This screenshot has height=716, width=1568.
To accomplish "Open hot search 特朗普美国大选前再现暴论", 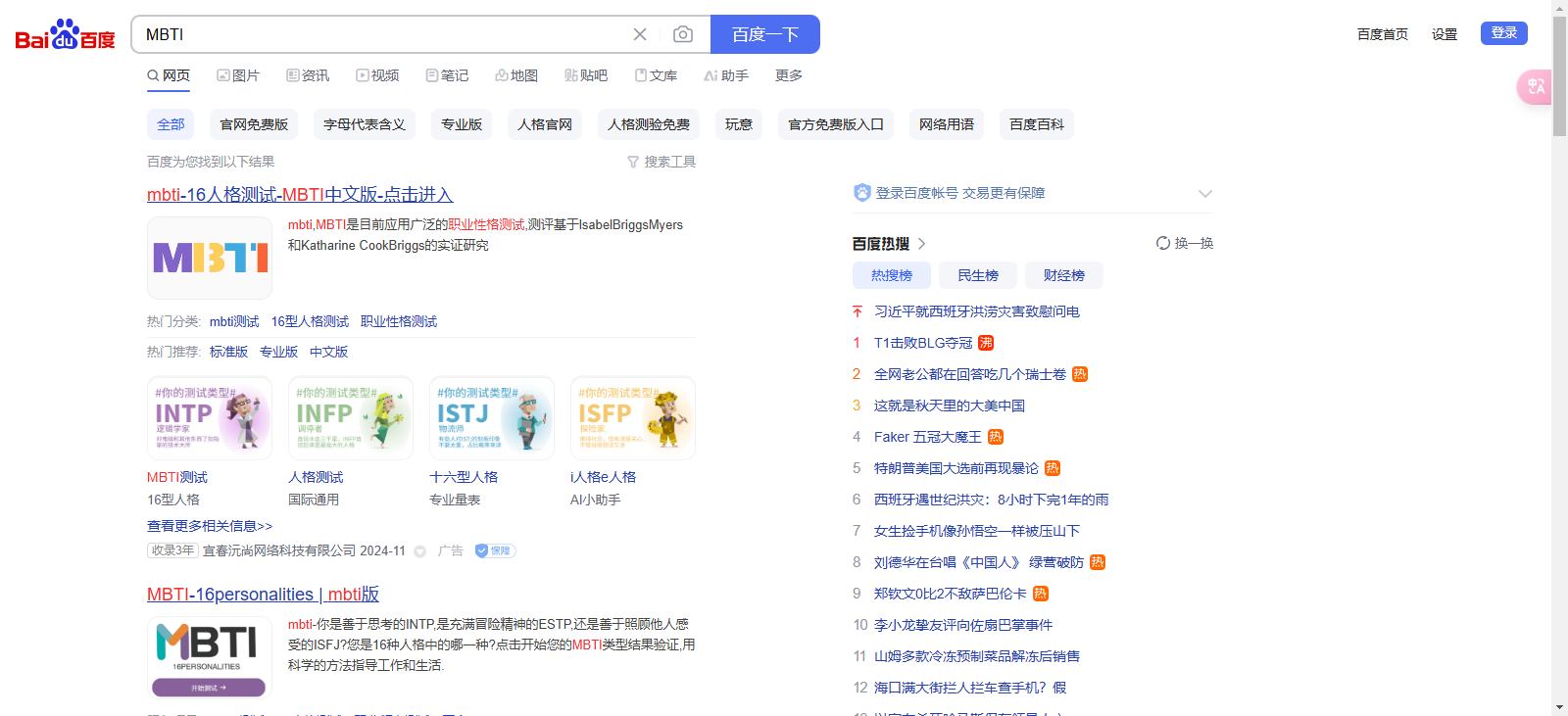I will pos(955,468).
